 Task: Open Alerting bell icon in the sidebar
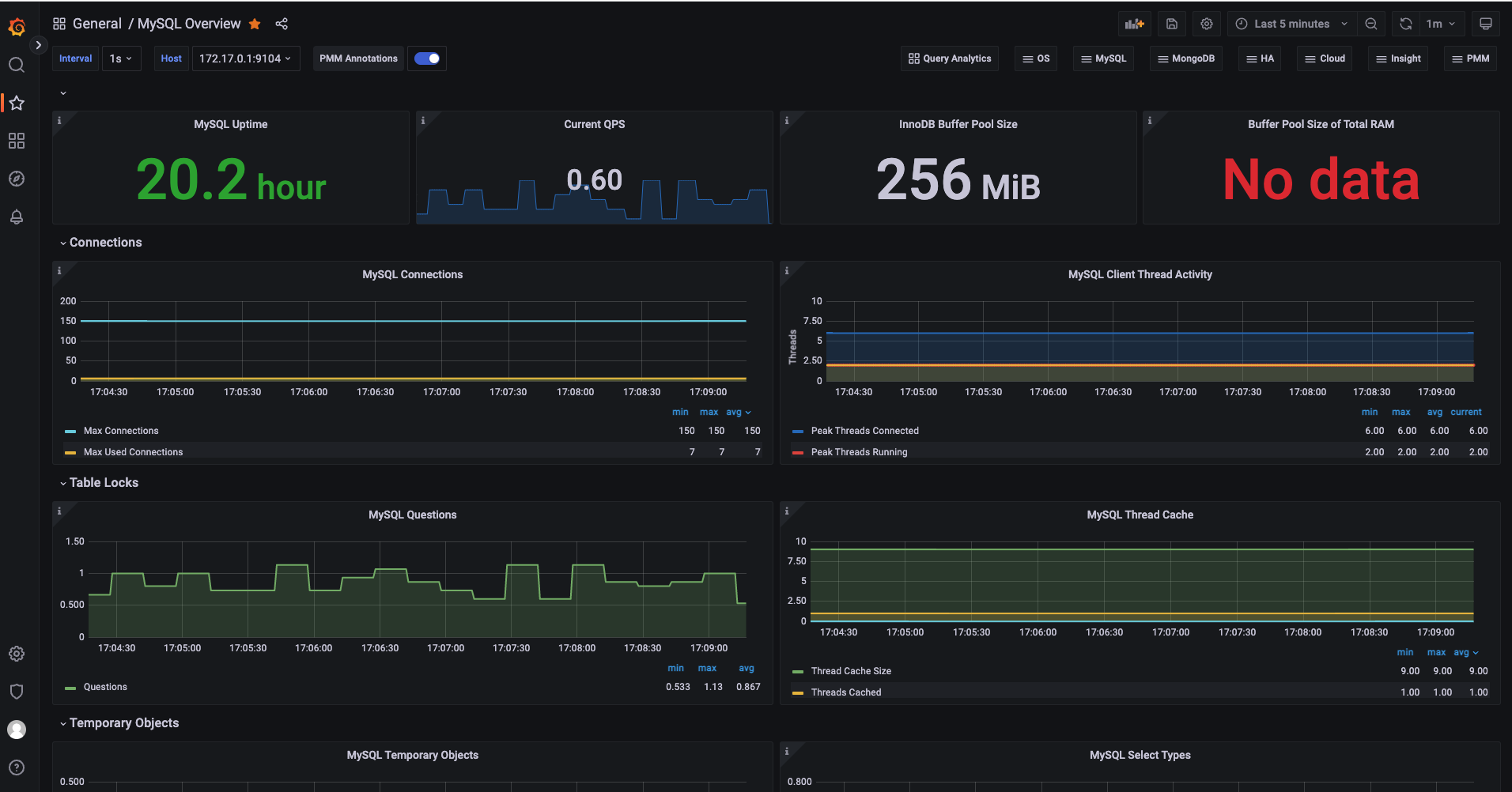click(x=17, y=217)
